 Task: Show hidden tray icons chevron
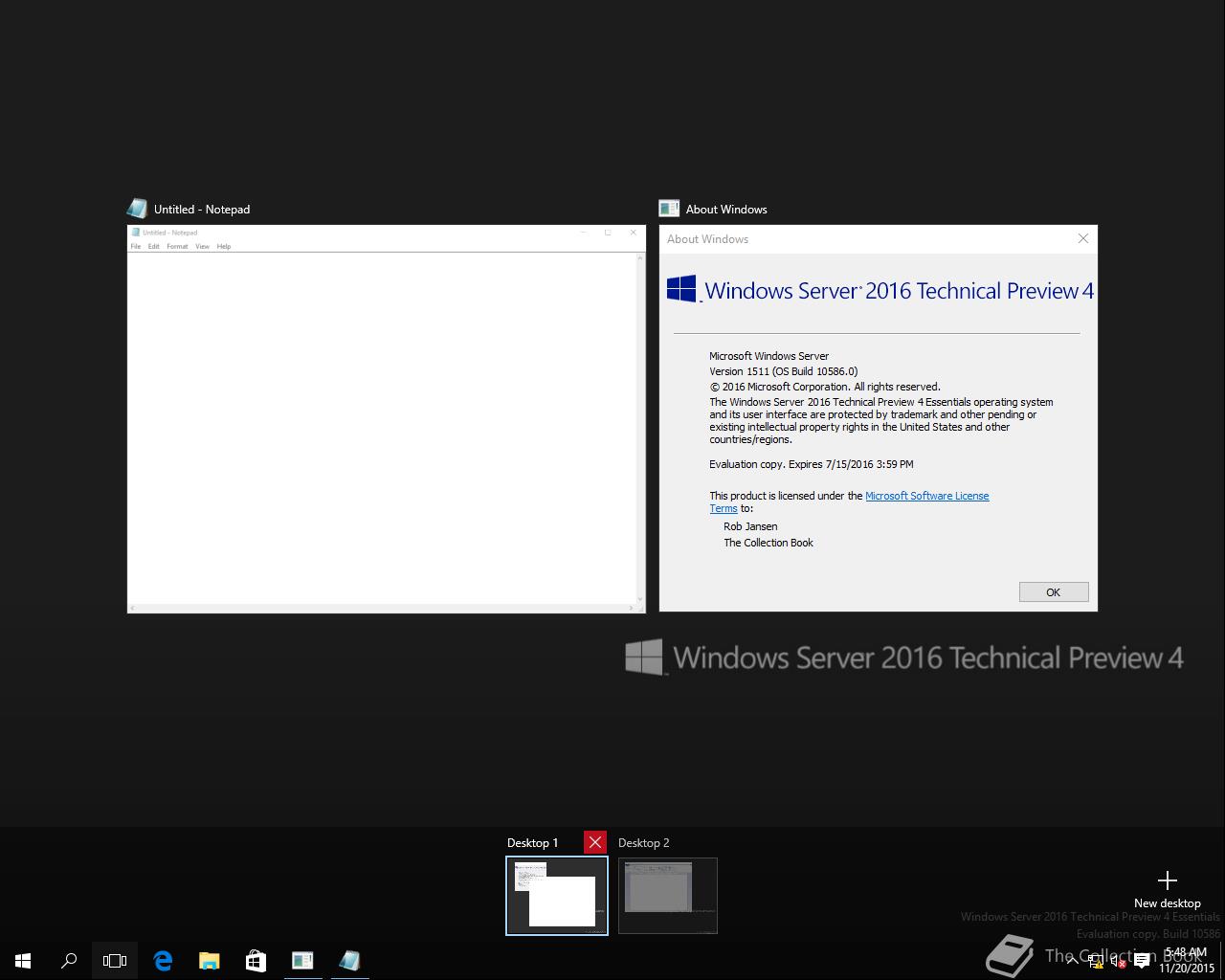click(x=1072, y=961)
